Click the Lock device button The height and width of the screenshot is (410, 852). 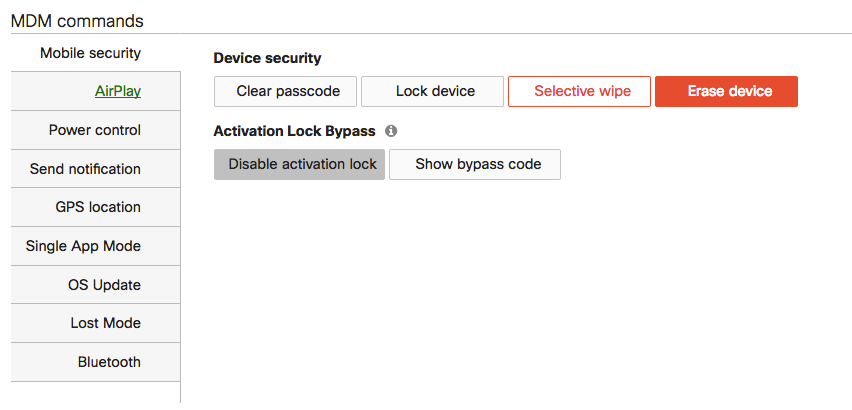point(435,91)
